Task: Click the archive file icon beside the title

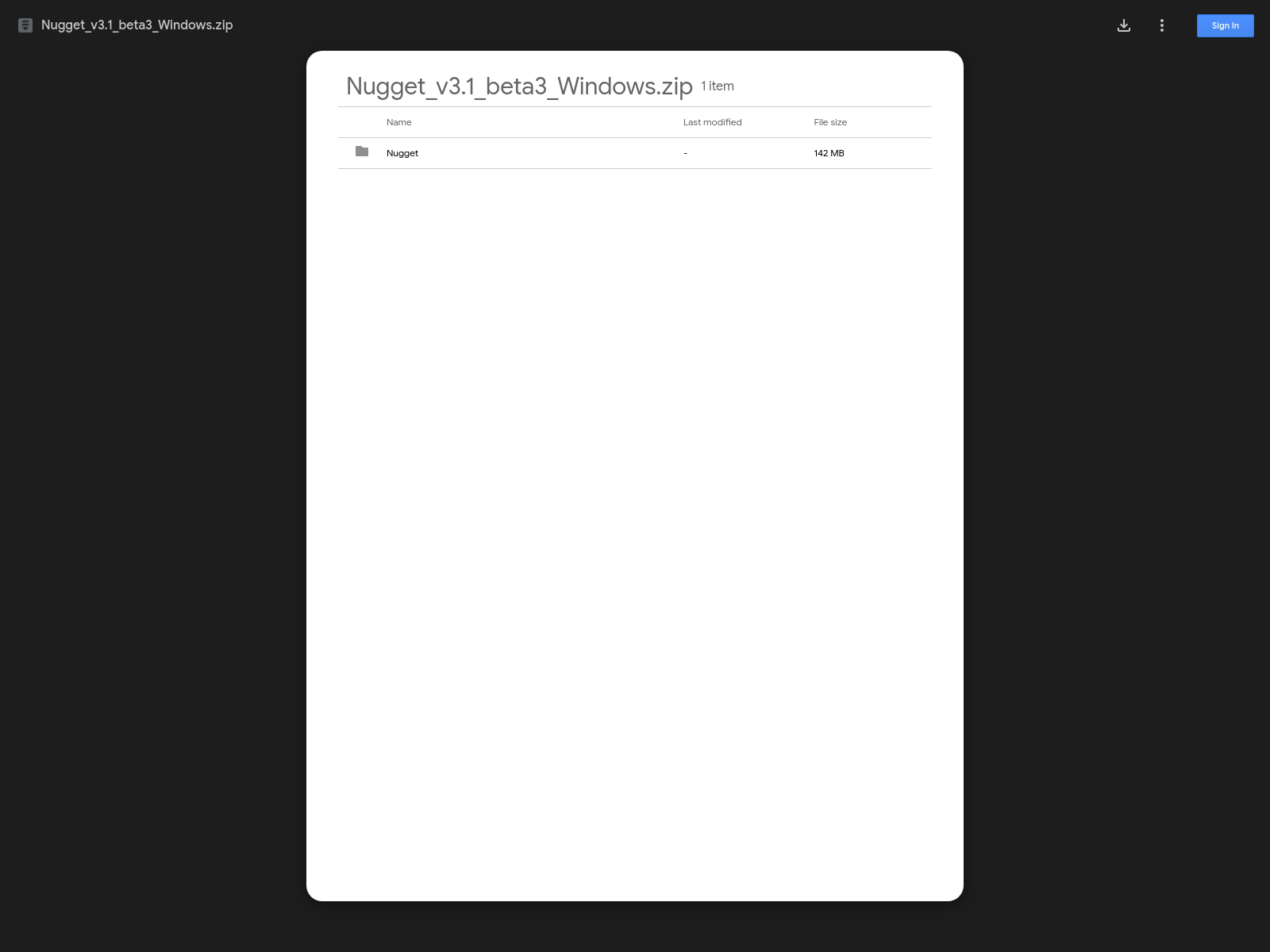Action: pyautogui.click(x=25, y=25)
